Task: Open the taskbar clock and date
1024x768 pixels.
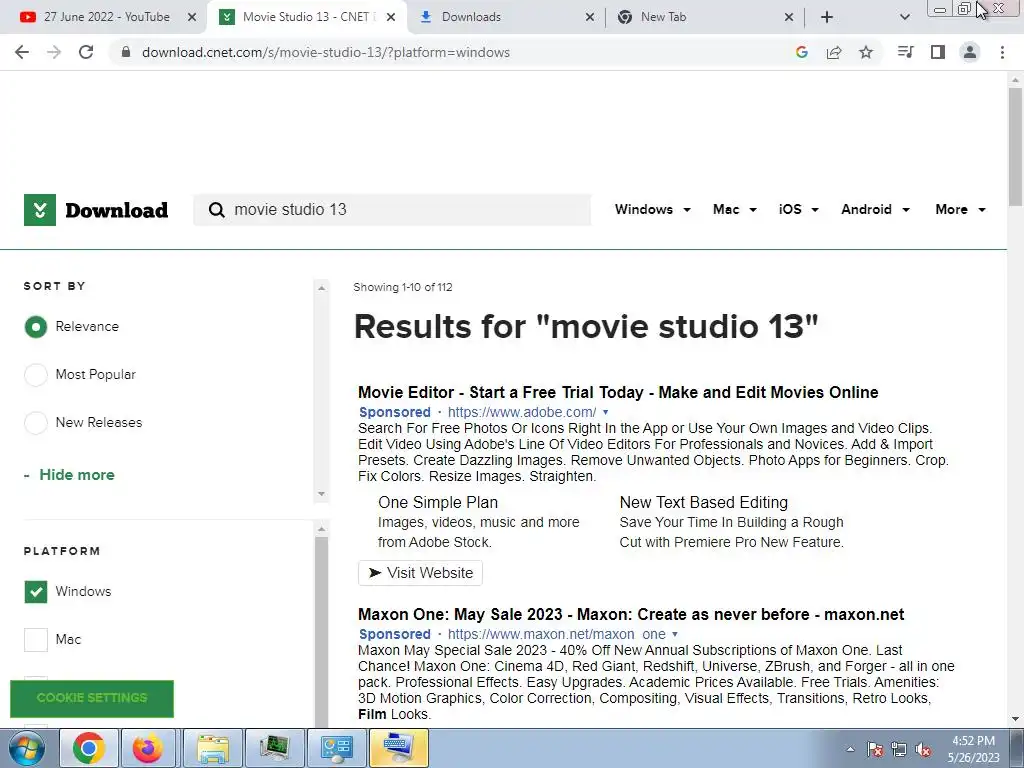Action: coord(973,749)
